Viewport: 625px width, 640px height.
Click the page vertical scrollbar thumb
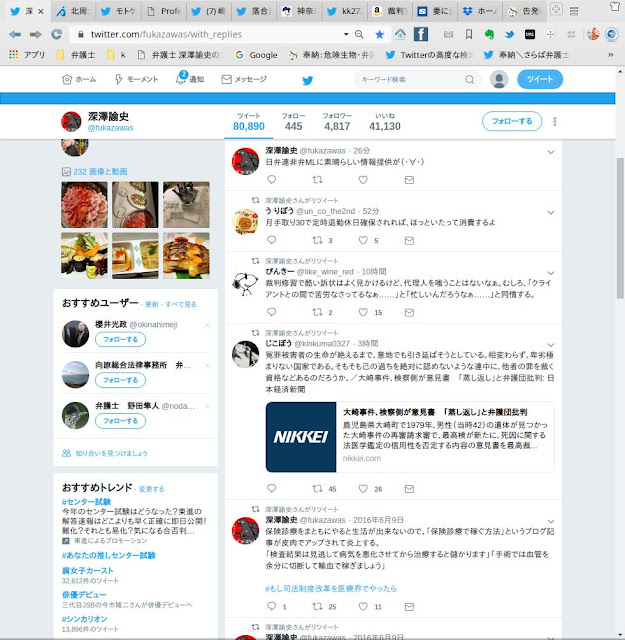[620, 229]
